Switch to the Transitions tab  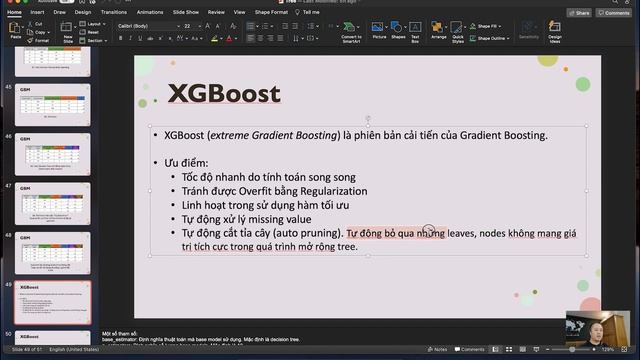tap(114, 12)
